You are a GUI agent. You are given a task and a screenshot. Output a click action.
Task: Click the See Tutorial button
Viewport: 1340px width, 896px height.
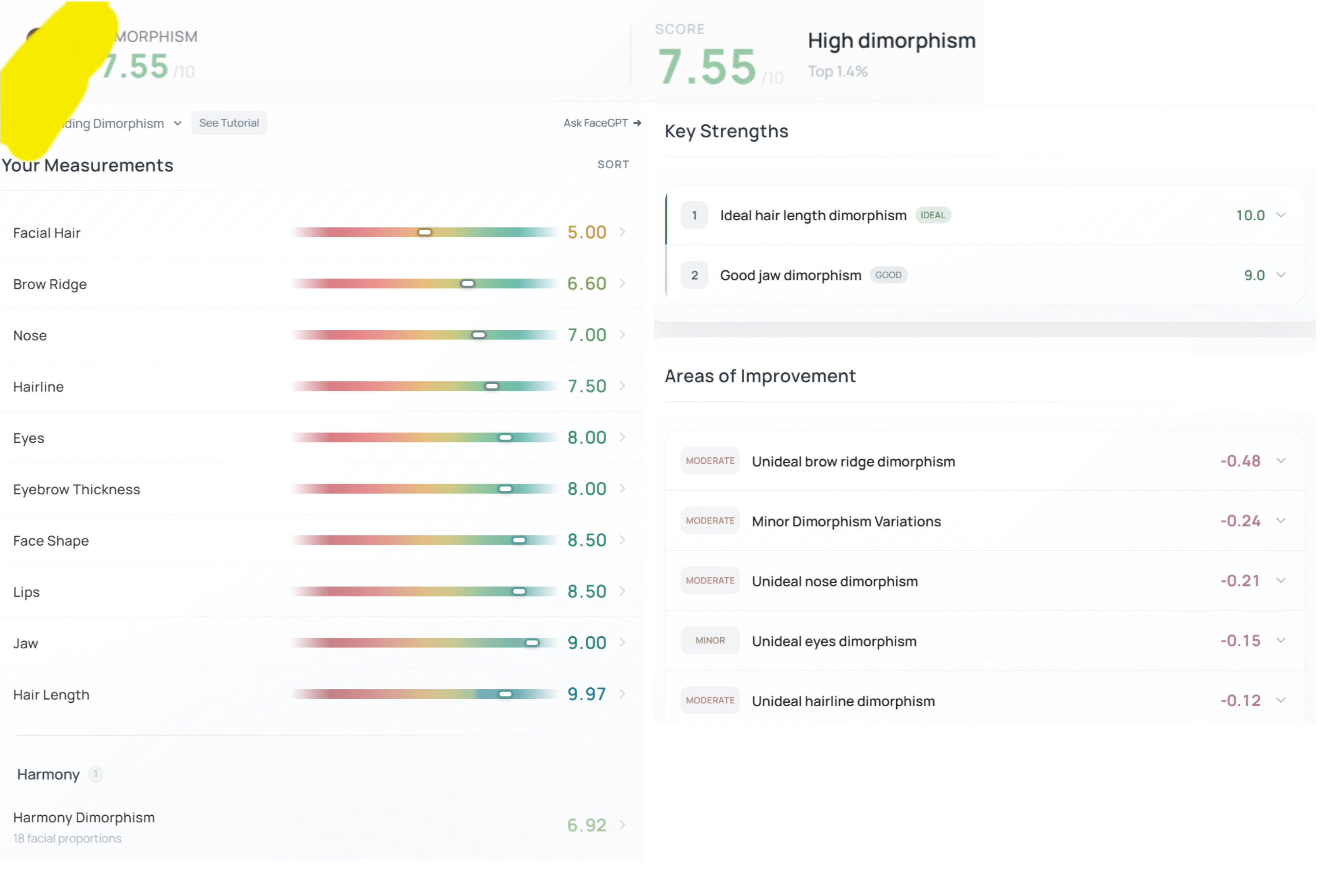[229, 123]
